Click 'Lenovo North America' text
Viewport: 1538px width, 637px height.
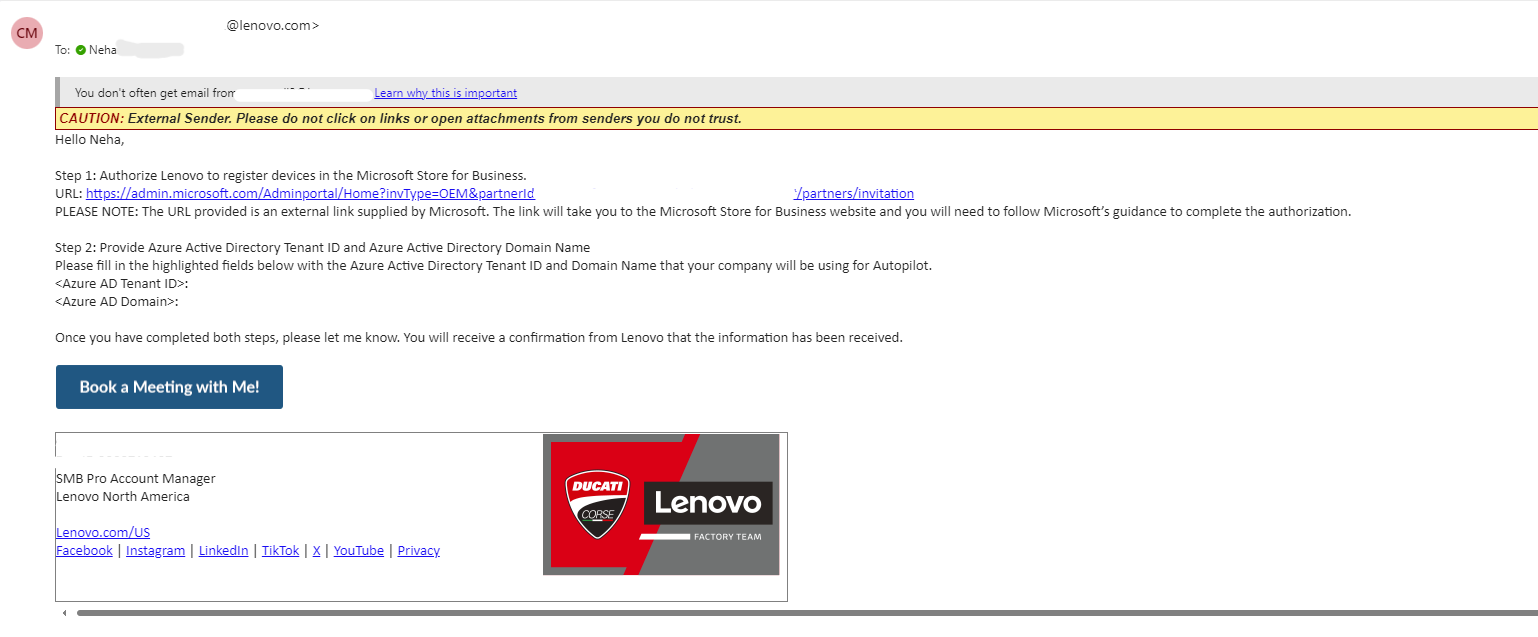(x=123, y=496)
